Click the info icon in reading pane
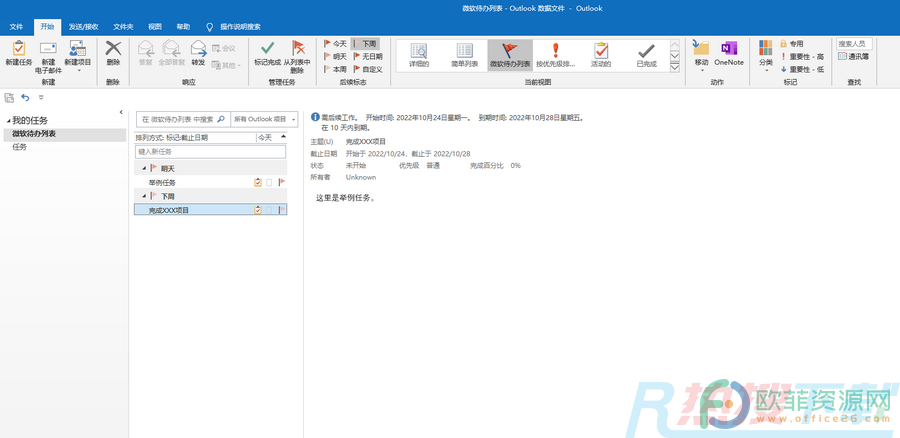The width and height of the screenshot is (900, 438). 315,117
